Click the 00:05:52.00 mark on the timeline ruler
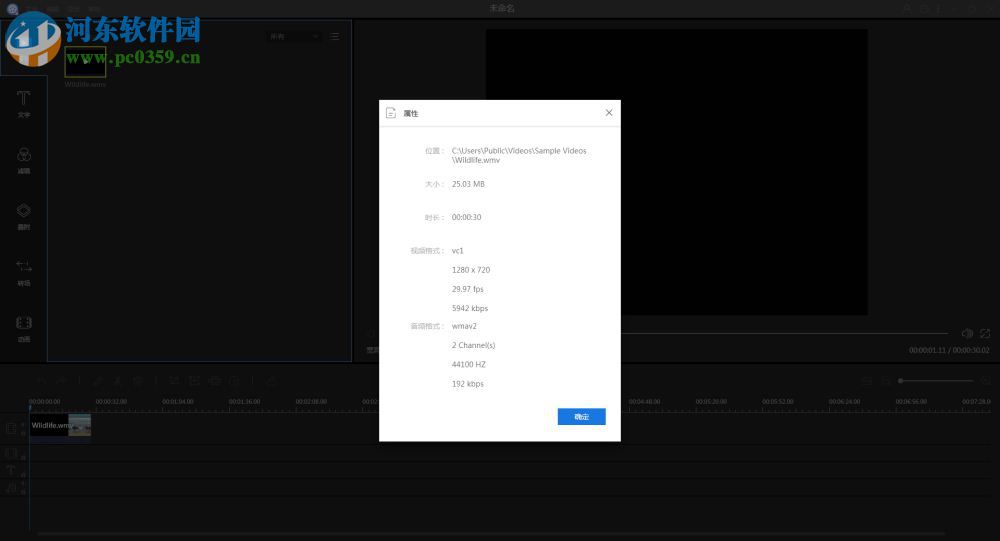The width and height of the screenshot is (1000, 541). click(x=777, y=402)
